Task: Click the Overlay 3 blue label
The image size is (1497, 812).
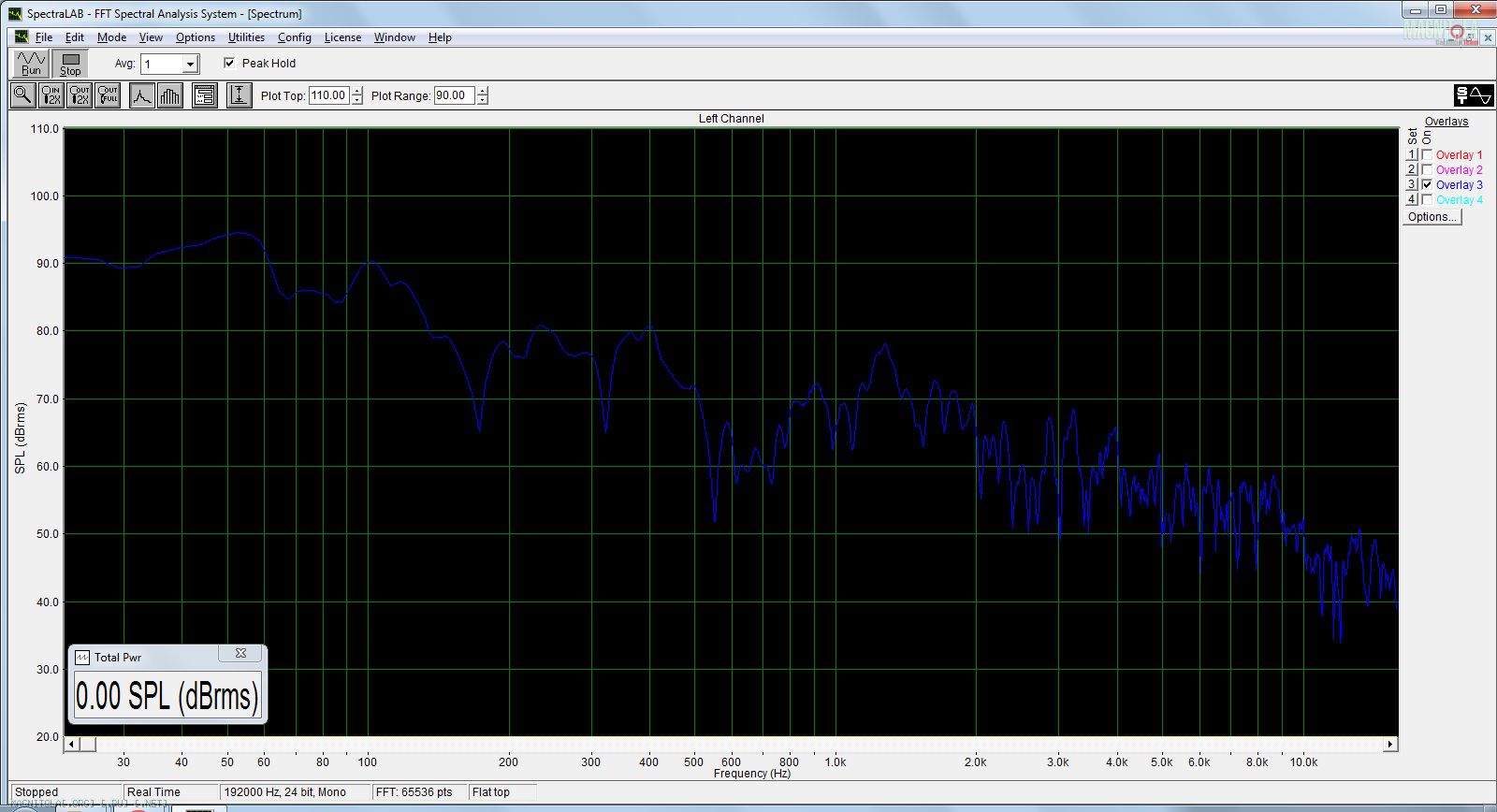Action: click(1459, 185)
